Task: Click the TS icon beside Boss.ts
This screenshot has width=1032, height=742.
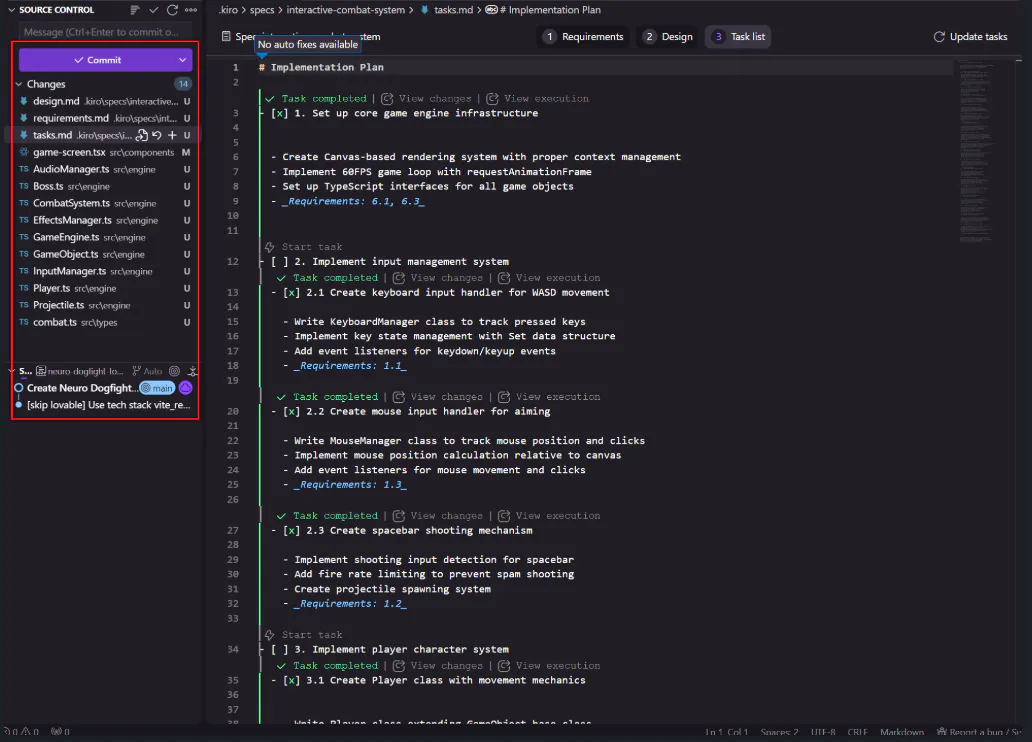Action: click(x=24, y=186)
